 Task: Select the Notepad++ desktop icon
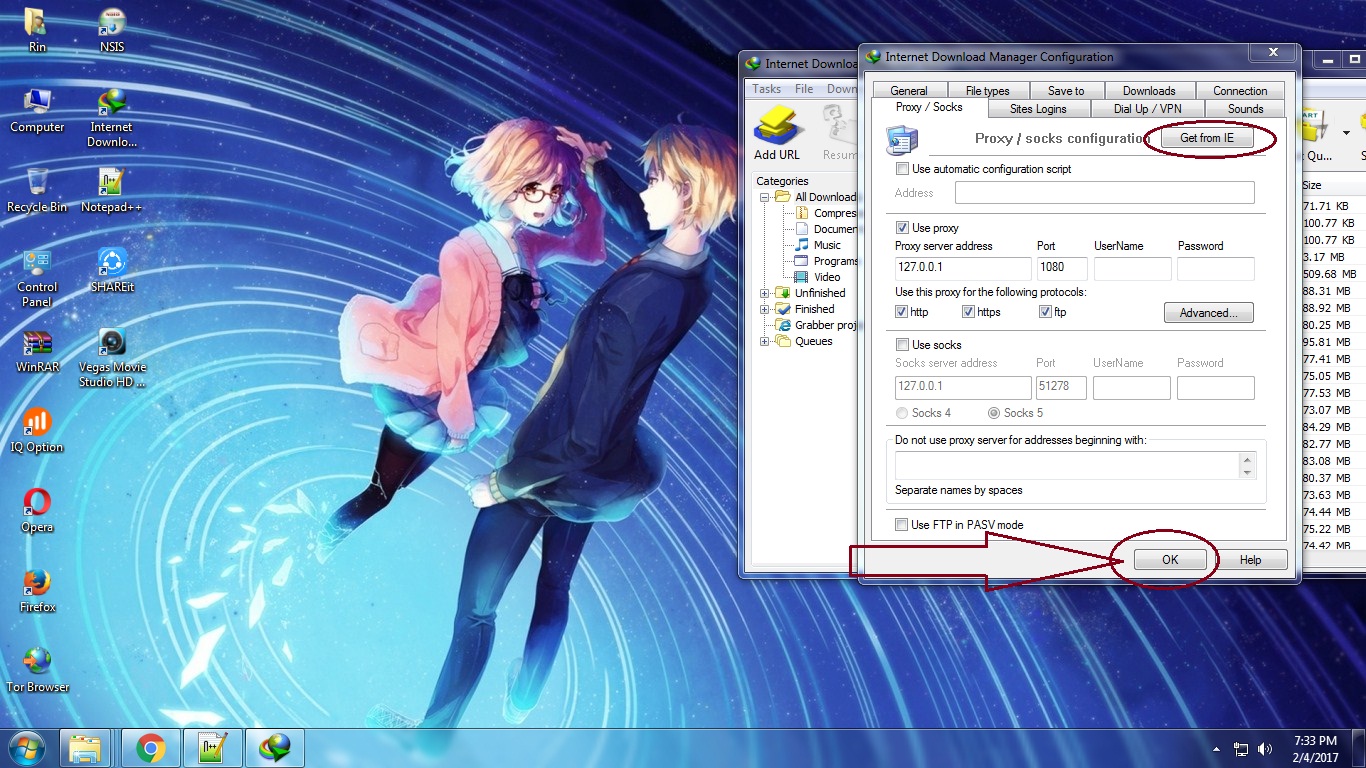point(112,190)
